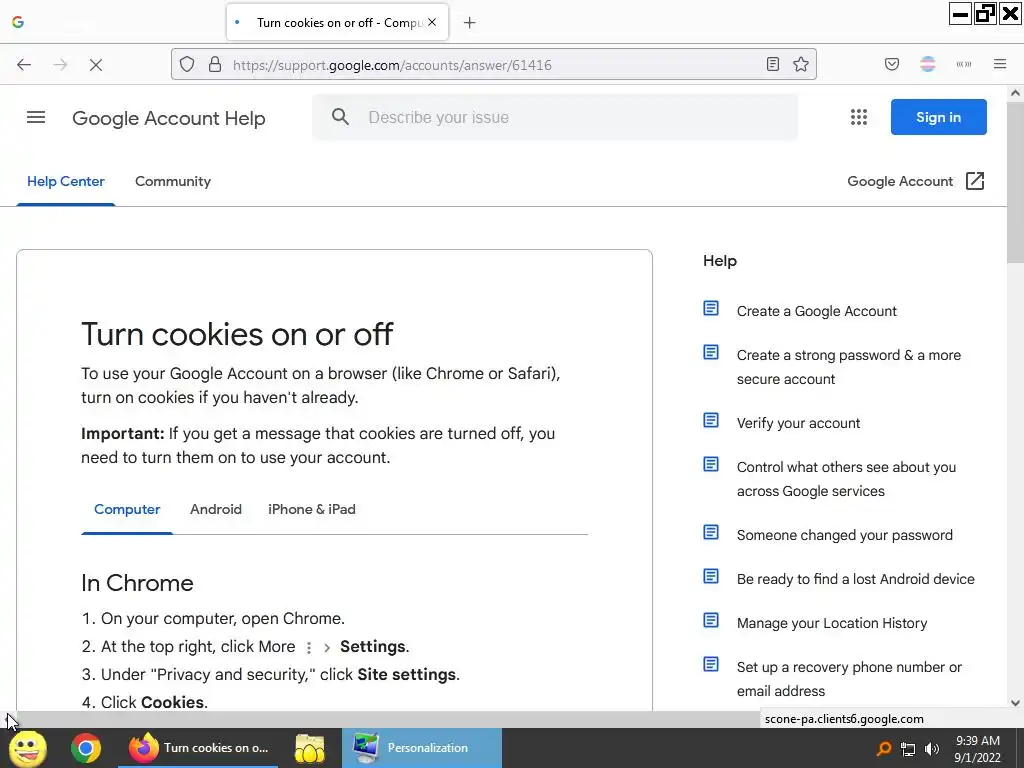The height and width of the screenshot is (768, 1024).
Task: Click the Firefox Turn cookies taskbar button
Action: point(198,748)
